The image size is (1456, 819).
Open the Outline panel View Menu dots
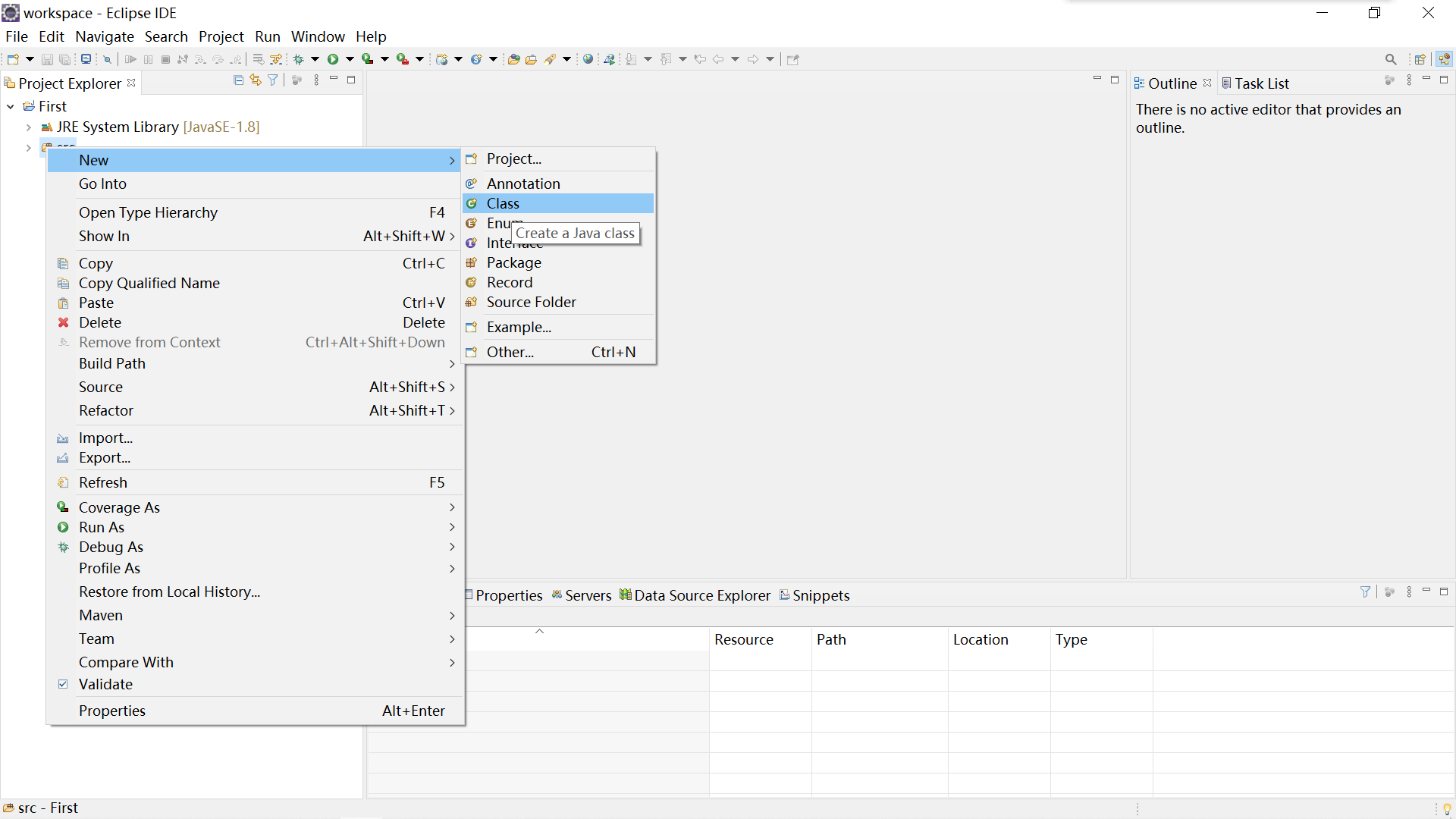click(x=1409, y=80)
